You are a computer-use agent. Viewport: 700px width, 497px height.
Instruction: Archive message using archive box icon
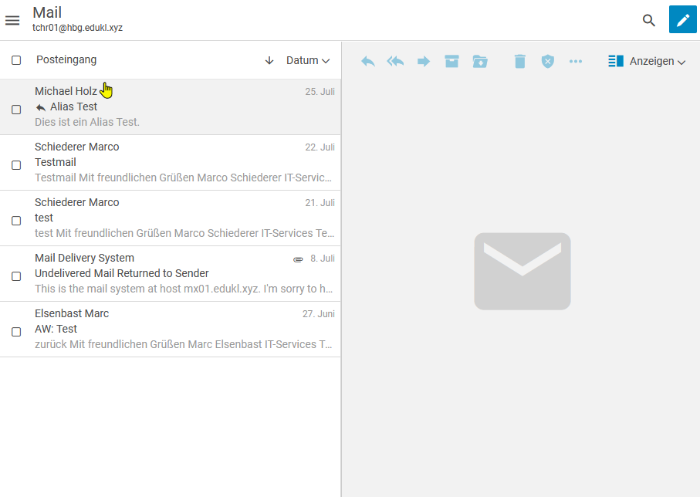[451, 62]
